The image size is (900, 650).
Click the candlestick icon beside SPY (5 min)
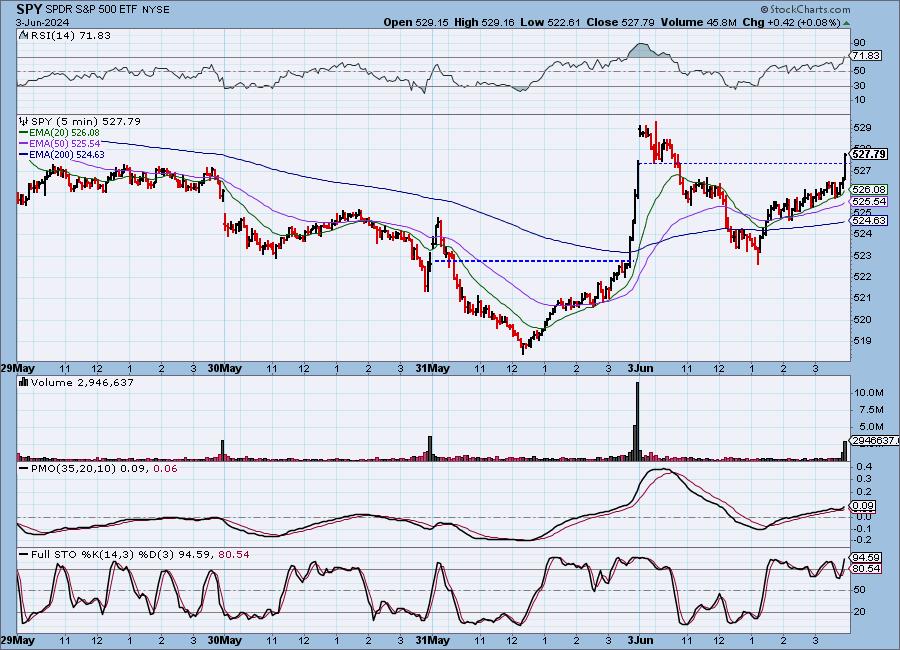point(23,121)
